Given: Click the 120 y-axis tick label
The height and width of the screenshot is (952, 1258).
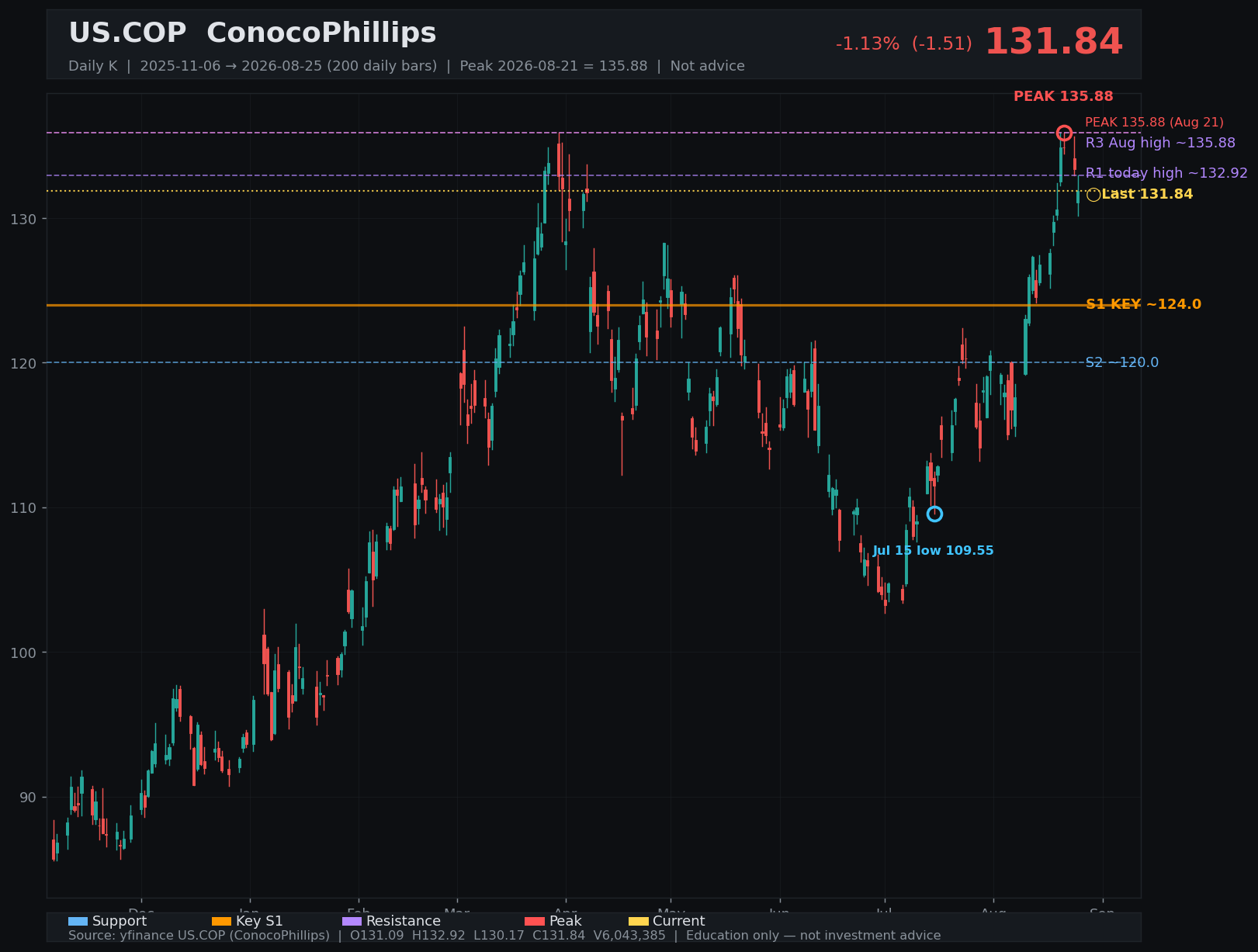Looking at the screenshot, I should point(23,363).
